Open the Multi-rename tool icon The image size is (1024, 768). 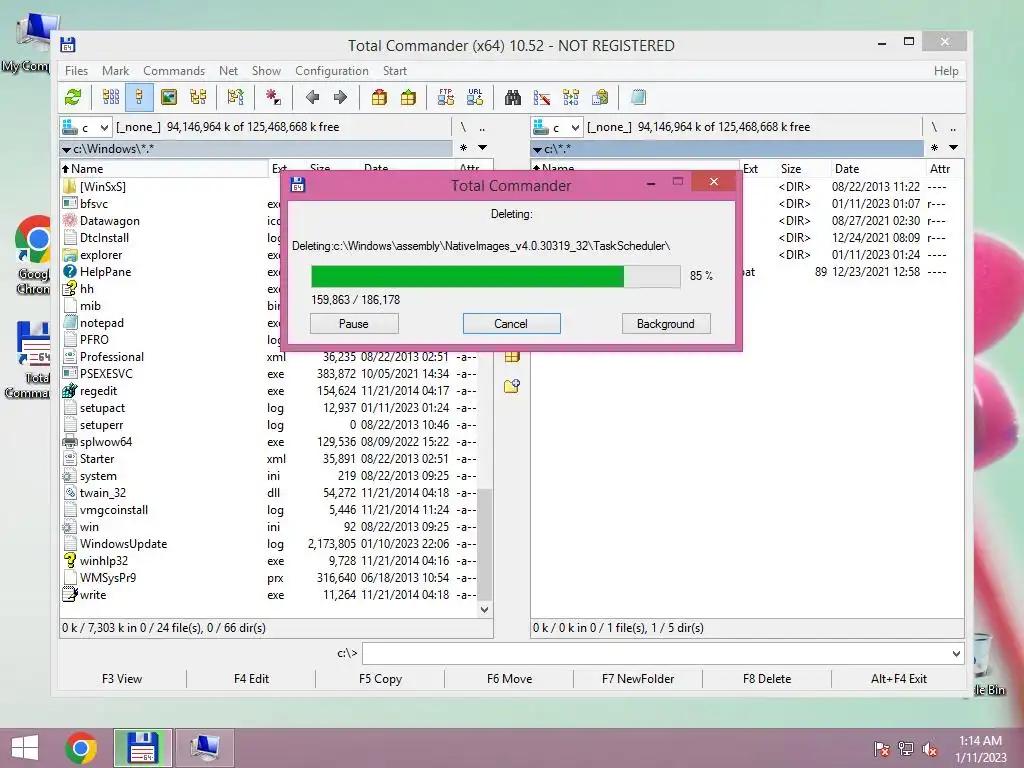[x=541, y=98]
